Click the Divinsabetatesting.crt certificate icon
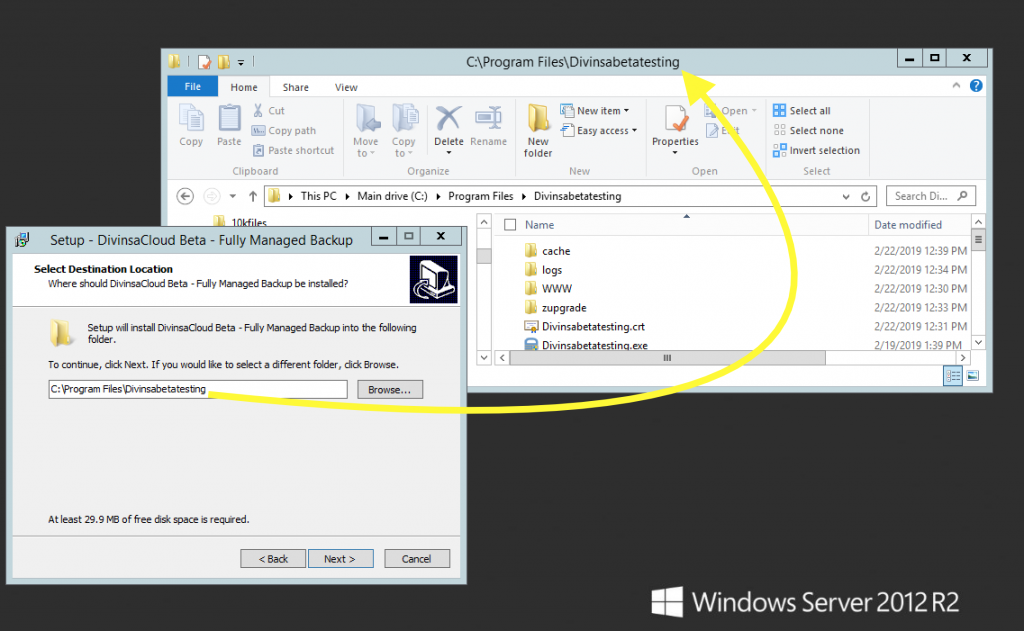The height and width of the screenshot is (631, 1024). point(531,327)
